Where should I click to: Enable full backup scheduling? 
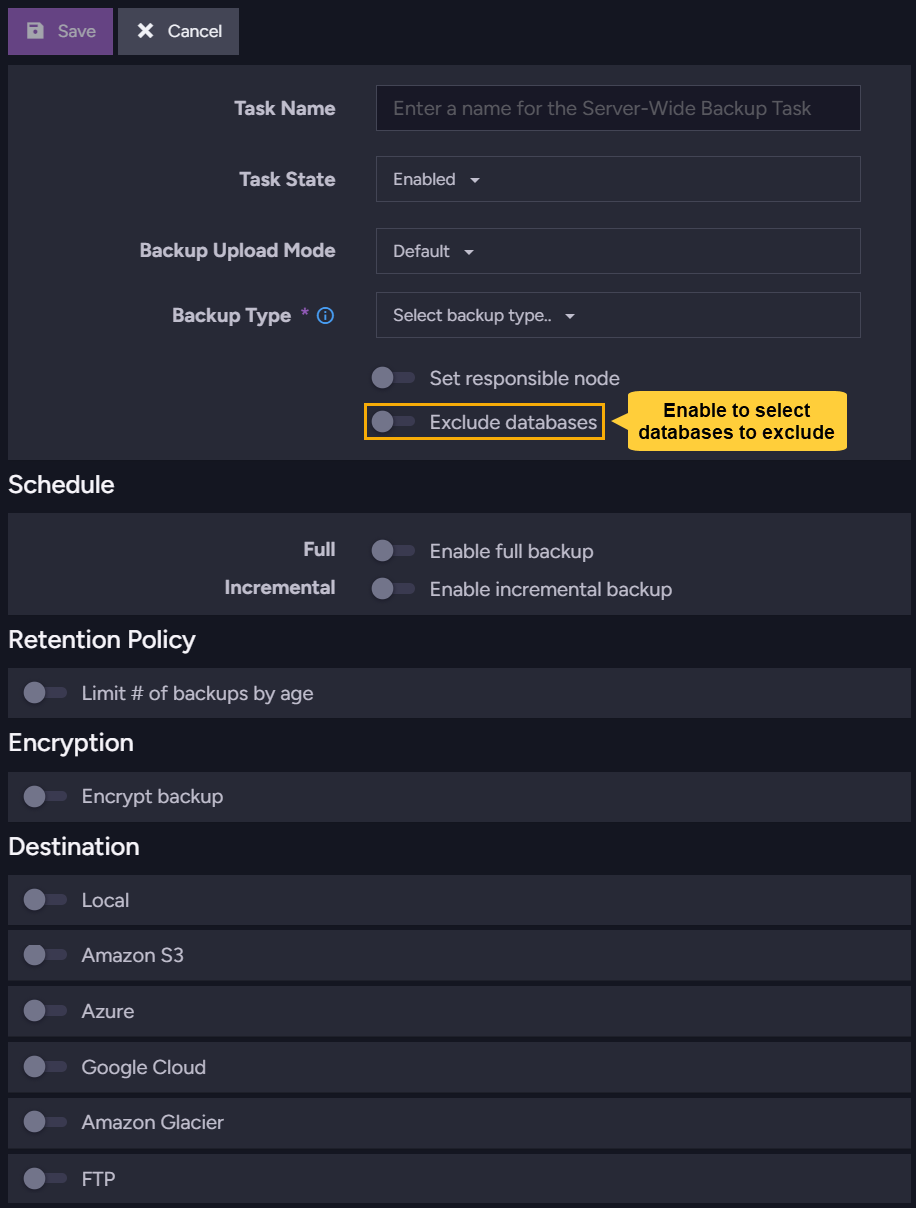(x=393, y=550)
